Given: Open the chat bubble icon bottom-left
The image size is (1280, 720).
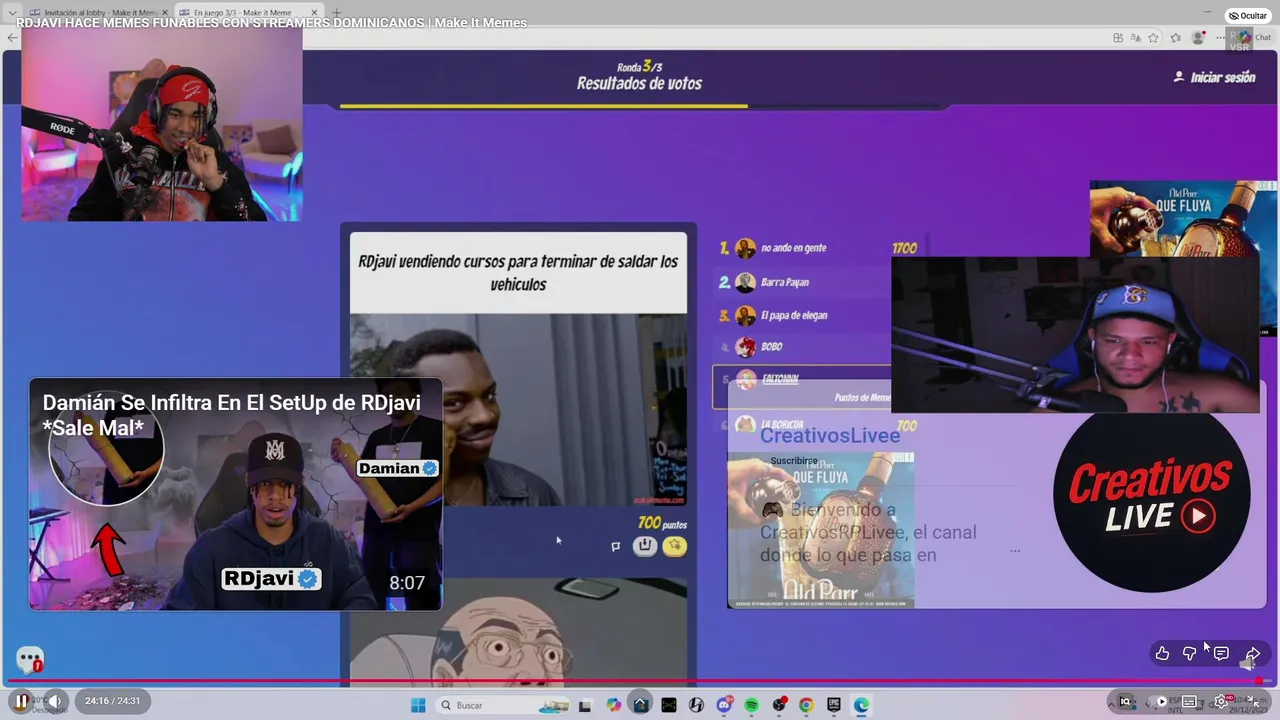Looking at the screenshot, I should pos(29,660).
